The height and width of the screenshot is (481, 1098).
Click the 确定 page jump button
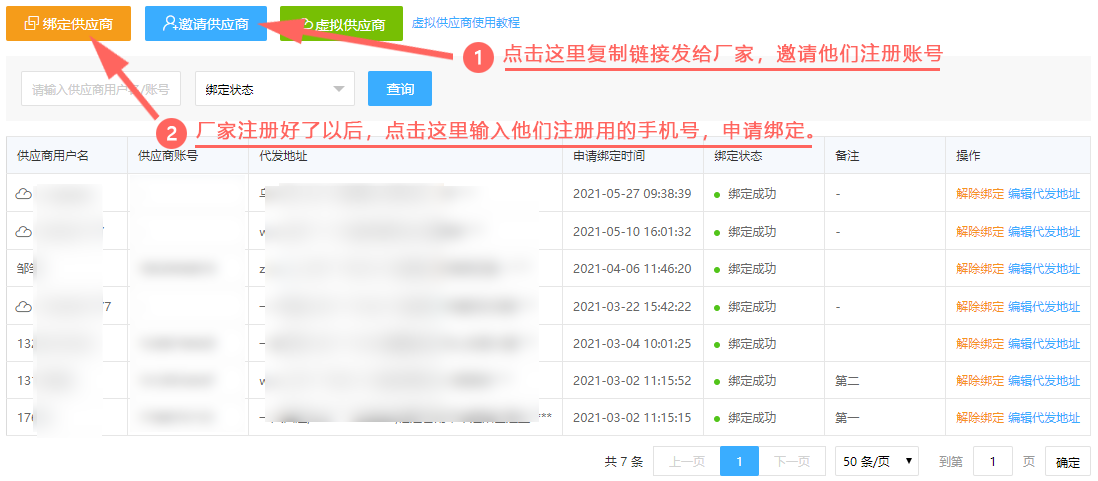coord(1068,462)
